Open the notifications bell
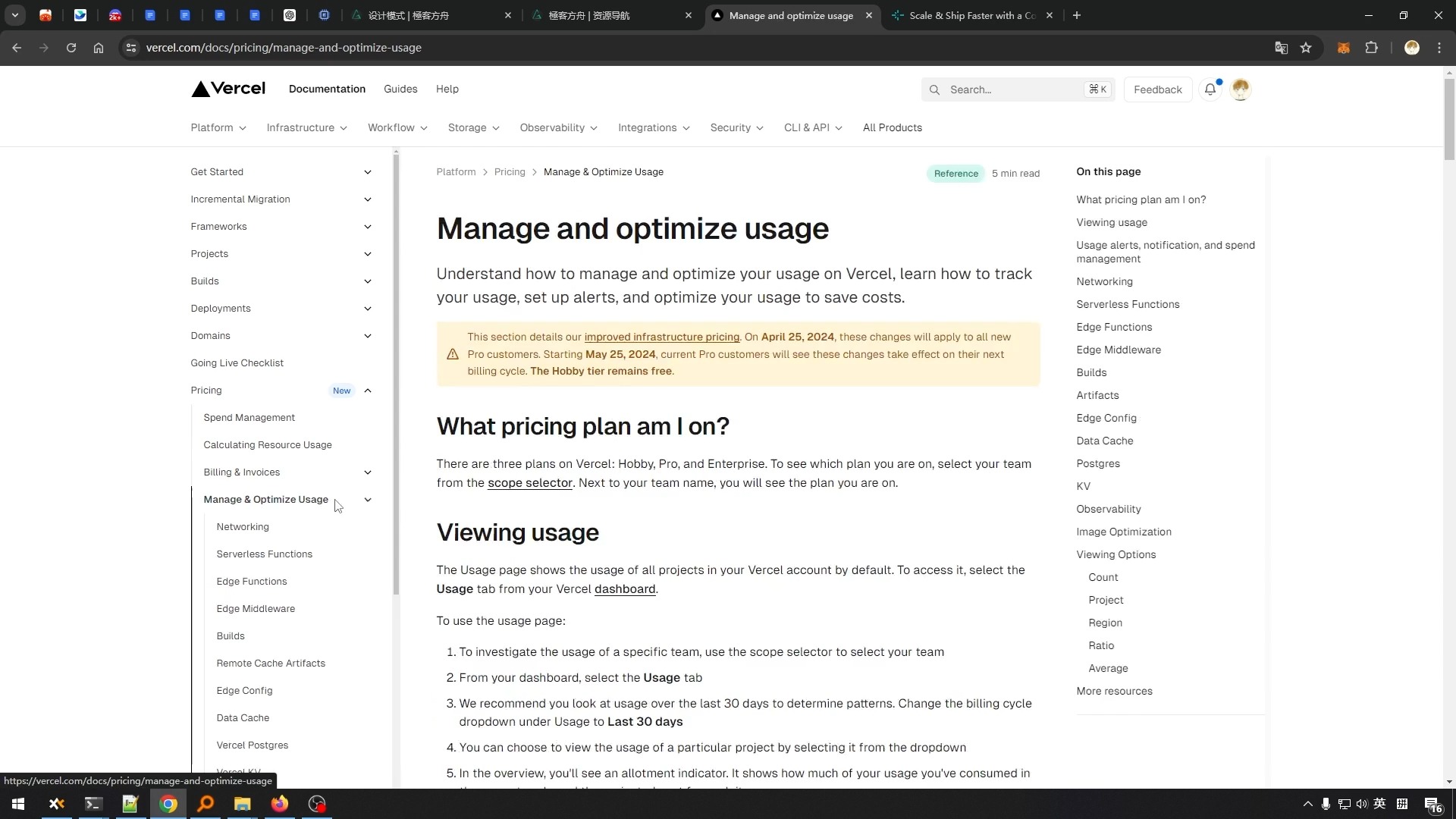The width and height of the screenshot is (1456, 819). (x=1210, y=89)
